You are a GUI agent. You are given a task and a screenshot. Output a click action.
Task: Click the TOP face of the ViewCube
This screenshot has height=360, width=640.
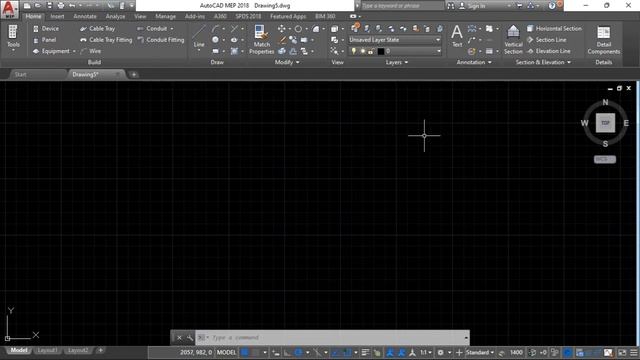(x=605, y=123)
